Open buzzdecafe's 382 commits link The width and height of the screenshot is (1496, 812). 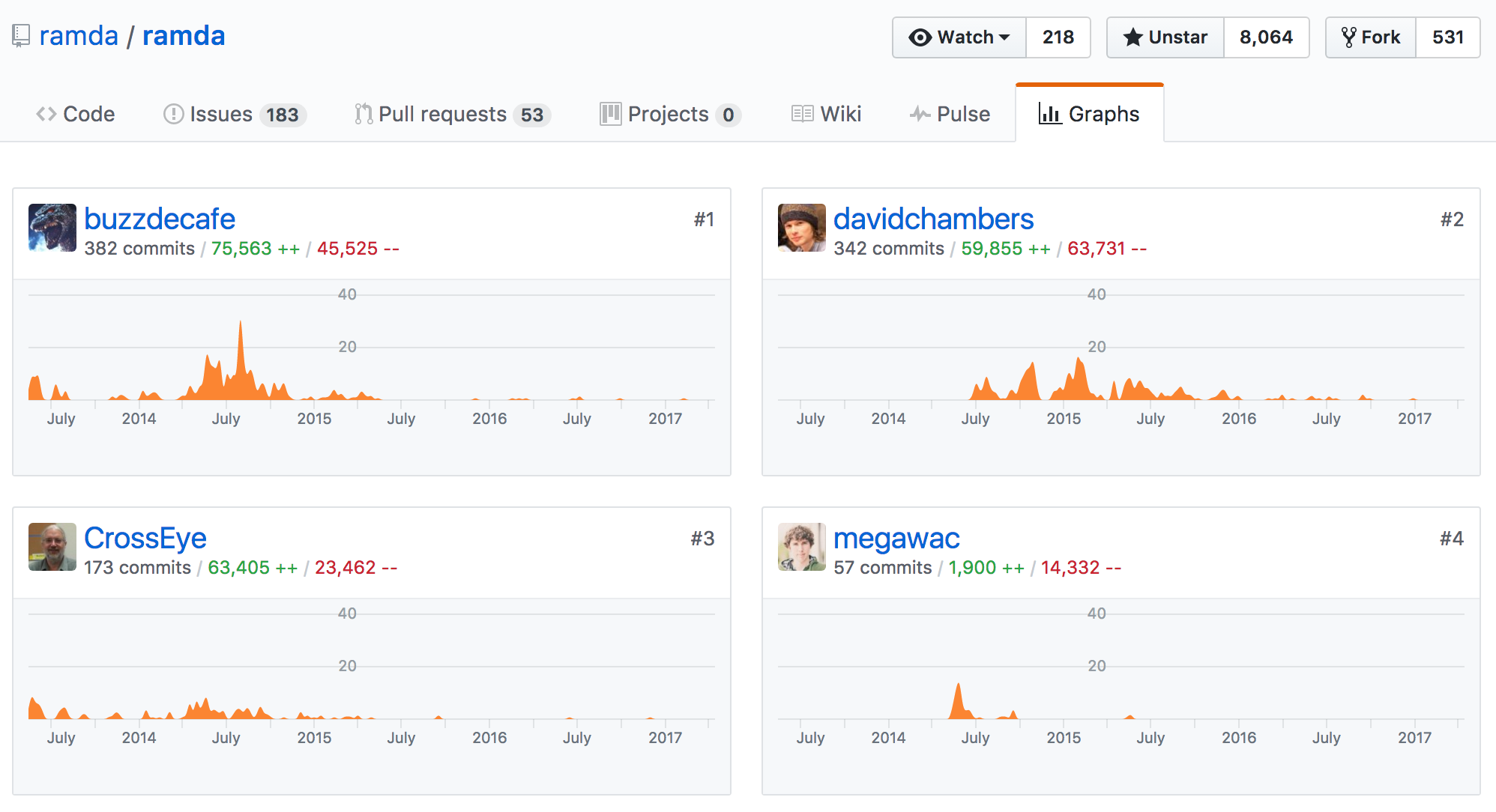139,249
